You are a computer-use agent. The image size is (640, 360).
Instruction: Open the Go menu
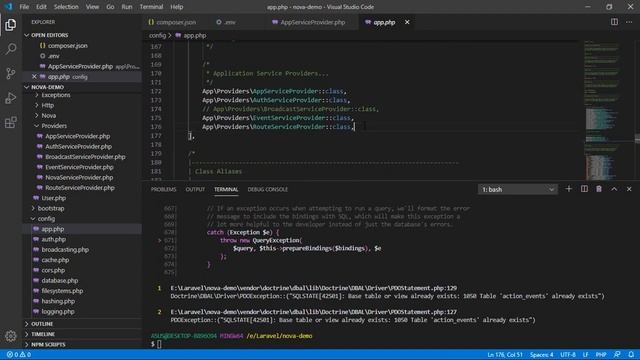[110, 7]
